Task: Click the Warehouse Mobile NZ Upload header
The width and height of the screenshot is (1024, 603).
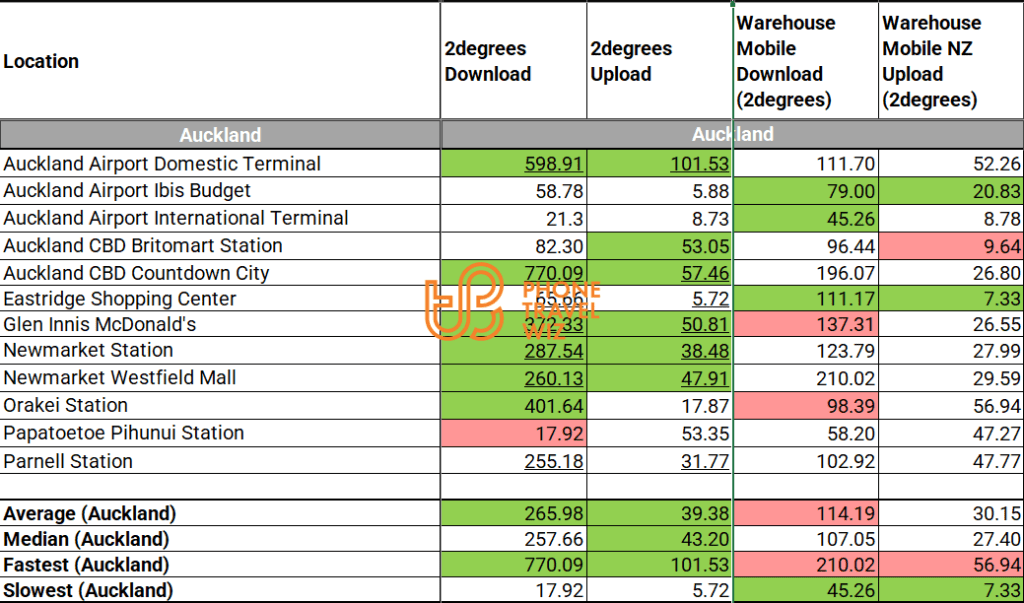Action: point(931,61)
